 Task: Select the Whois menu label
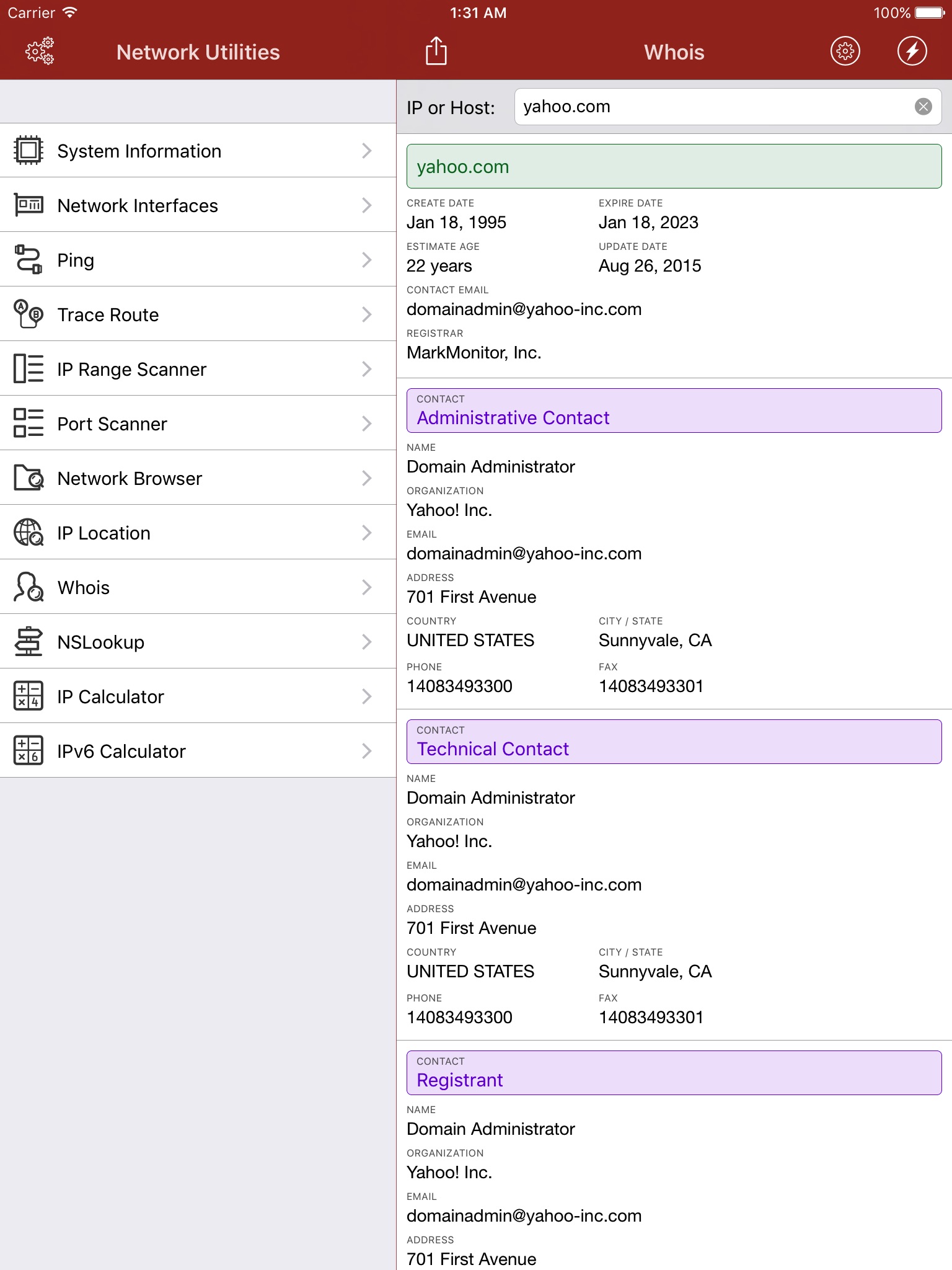84,588
